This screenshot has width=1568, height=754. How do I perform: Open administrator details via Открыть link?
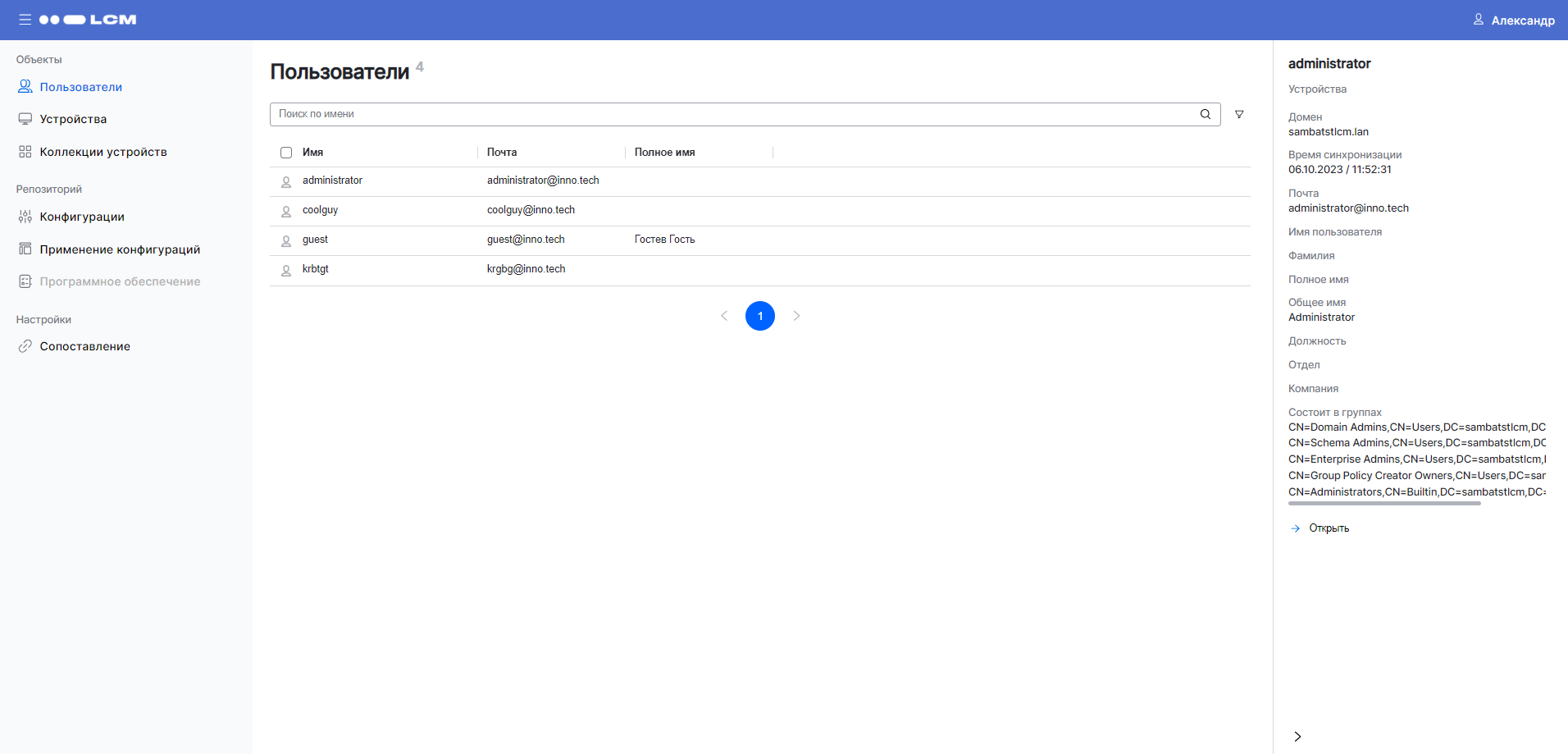(1327, 528)
